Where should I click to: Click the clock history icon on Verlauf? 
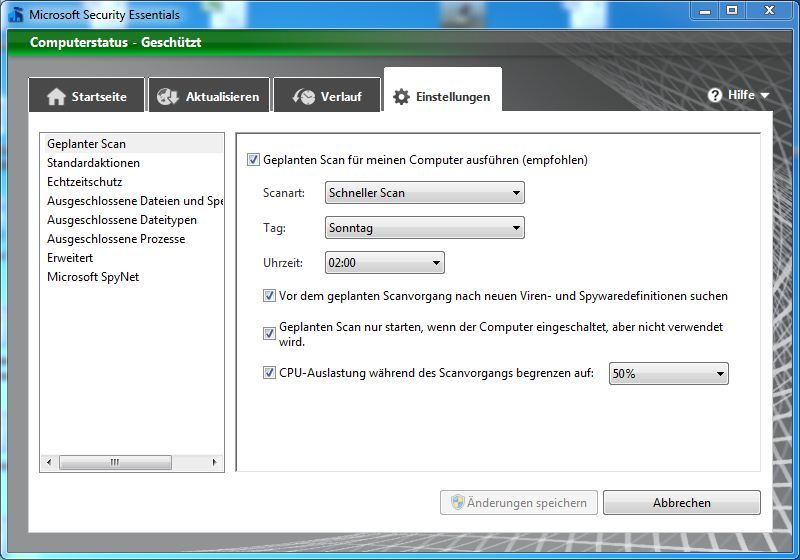click(x=304, y=96)
